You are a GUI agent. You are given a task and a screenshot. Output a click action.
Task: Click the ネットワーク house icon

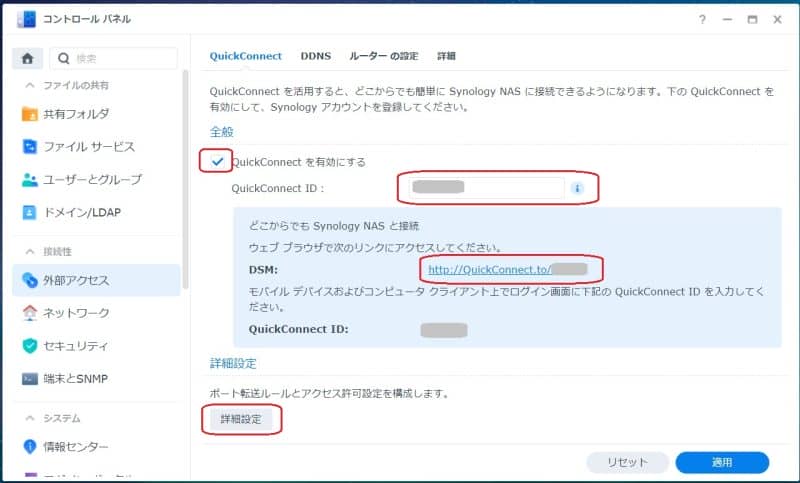[30, 313]
